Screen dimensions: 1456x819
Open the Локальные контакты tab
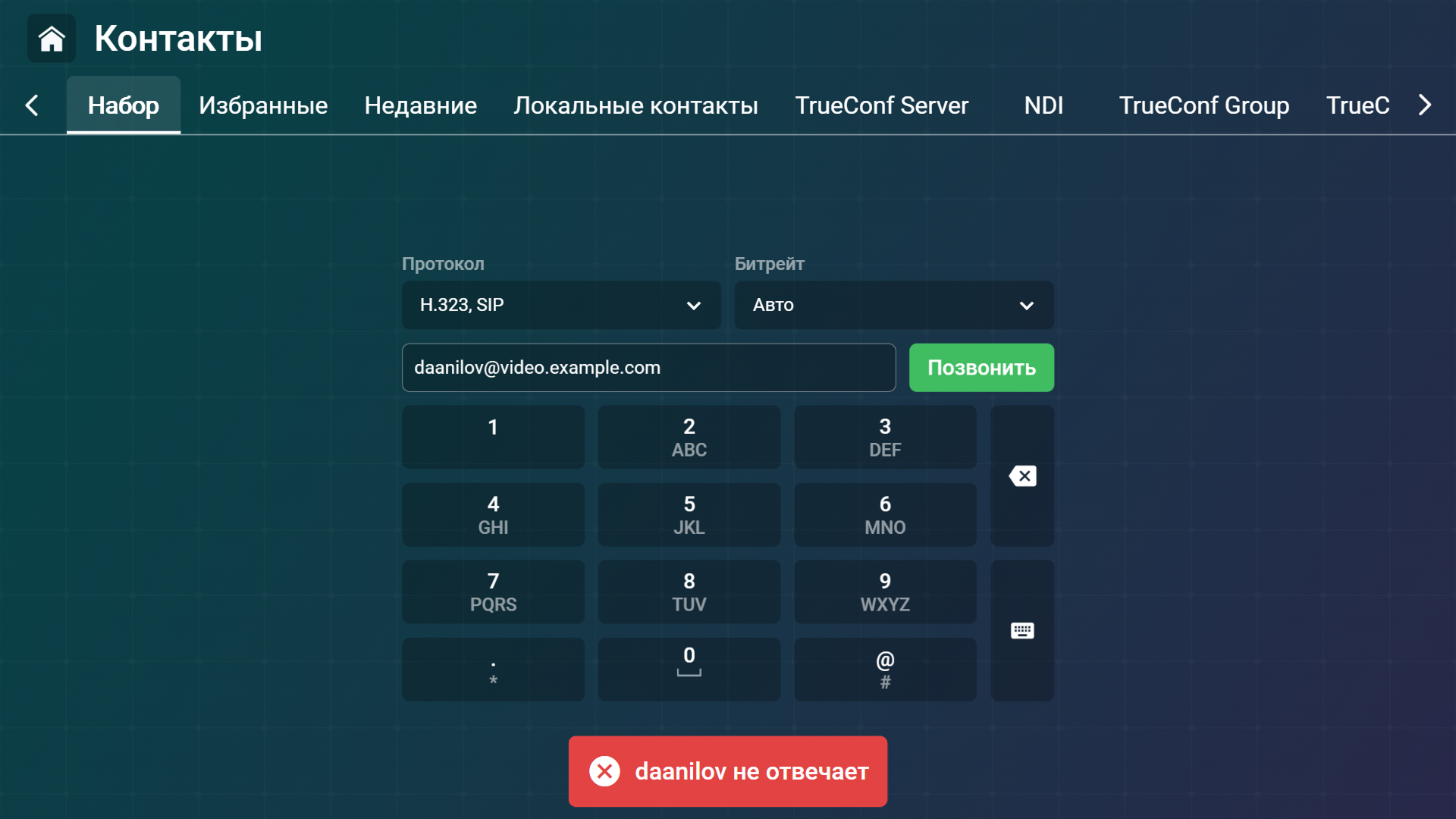636,105
